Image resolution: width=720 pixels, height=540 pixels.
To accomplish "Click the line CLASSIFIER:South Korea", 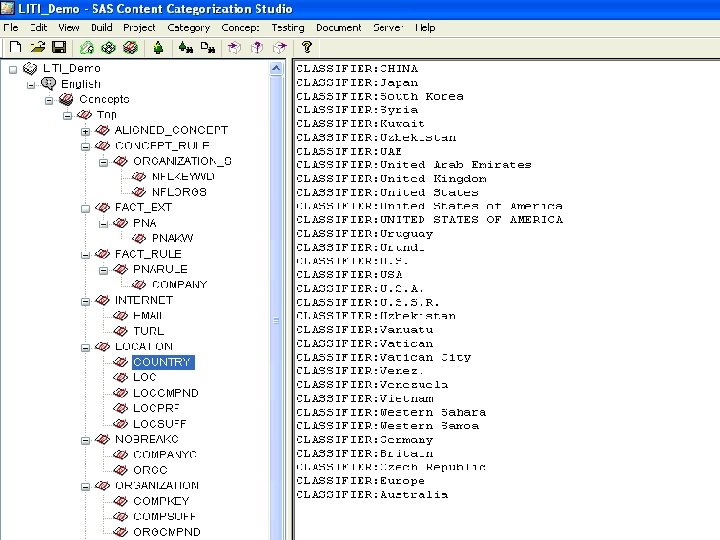I will point(380,96).
